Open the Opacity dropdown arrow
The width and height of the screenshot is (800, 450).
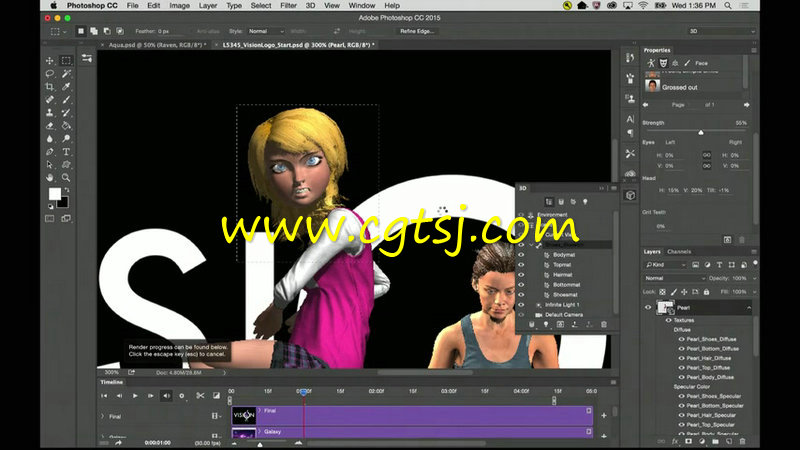(x=754, y=279)
